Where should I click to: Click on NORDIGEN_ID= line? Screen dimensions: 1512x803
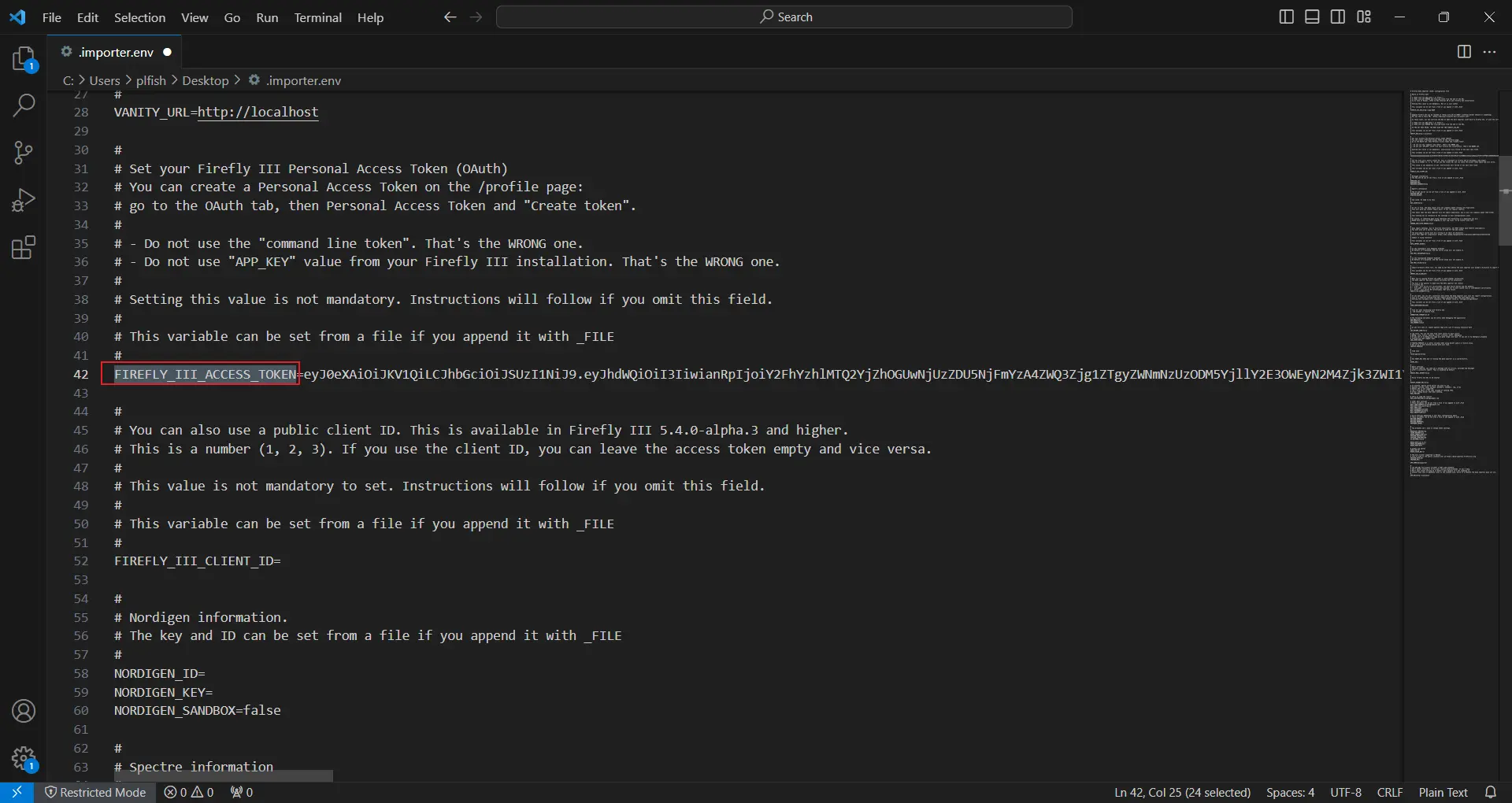(159, 673)
